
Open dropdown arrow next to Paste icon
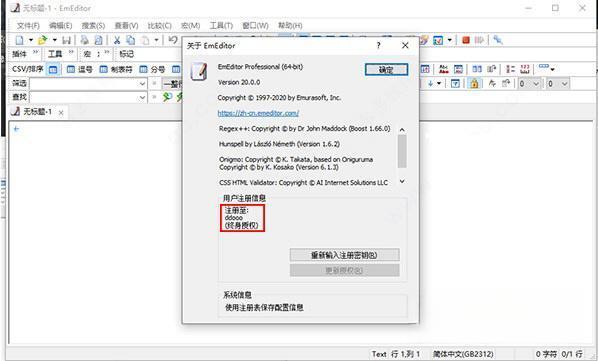(156, 40)
